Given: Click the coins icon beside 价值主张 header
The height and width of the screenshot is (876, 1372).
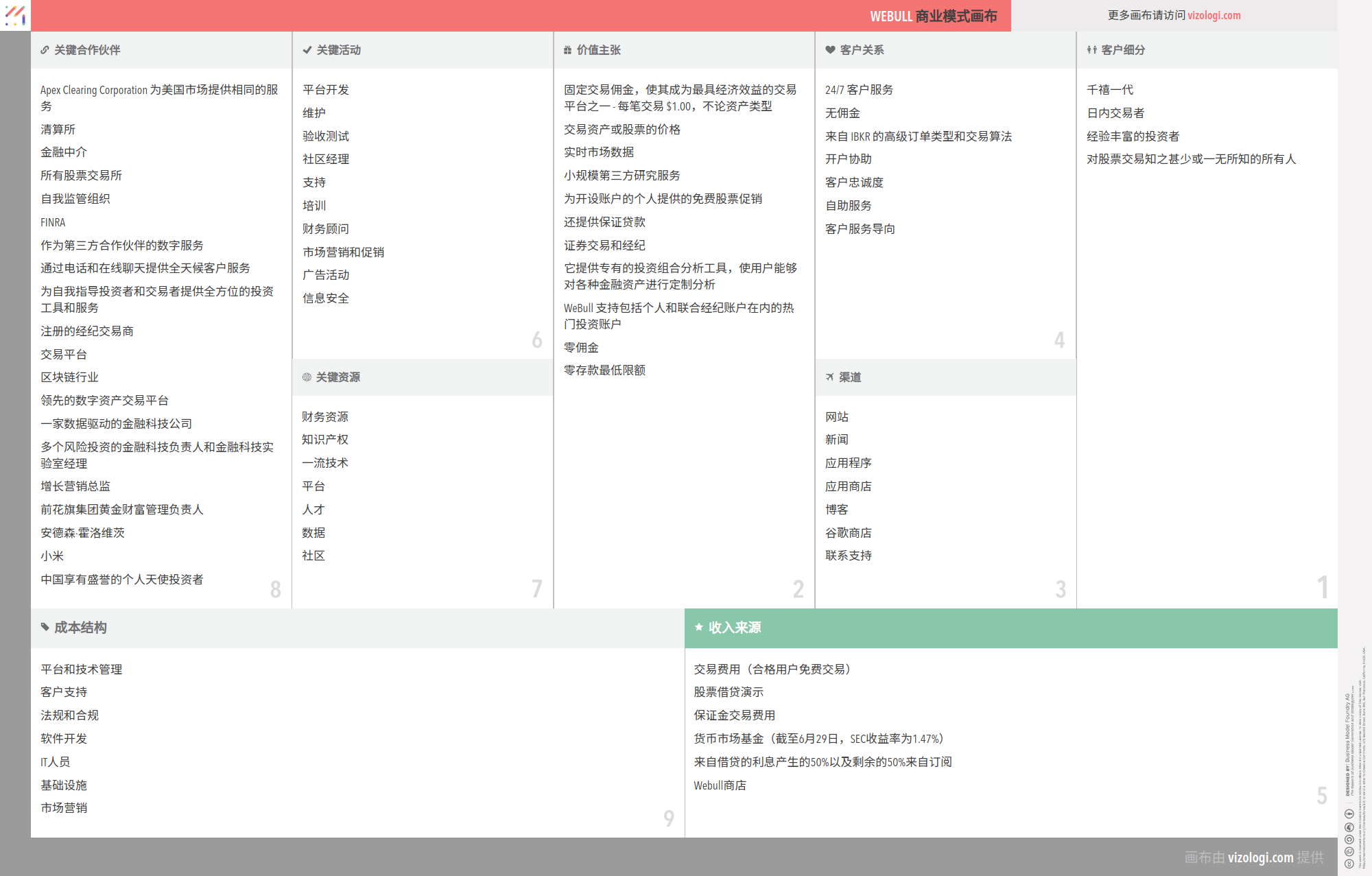Looking at the screenshot, I should [x=567, y=49].
